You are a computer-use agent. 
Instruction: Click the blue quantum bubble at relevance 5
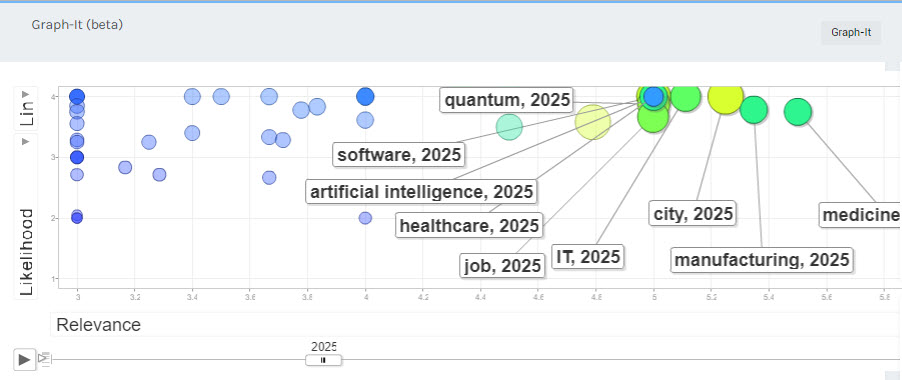tap(653, 97)
